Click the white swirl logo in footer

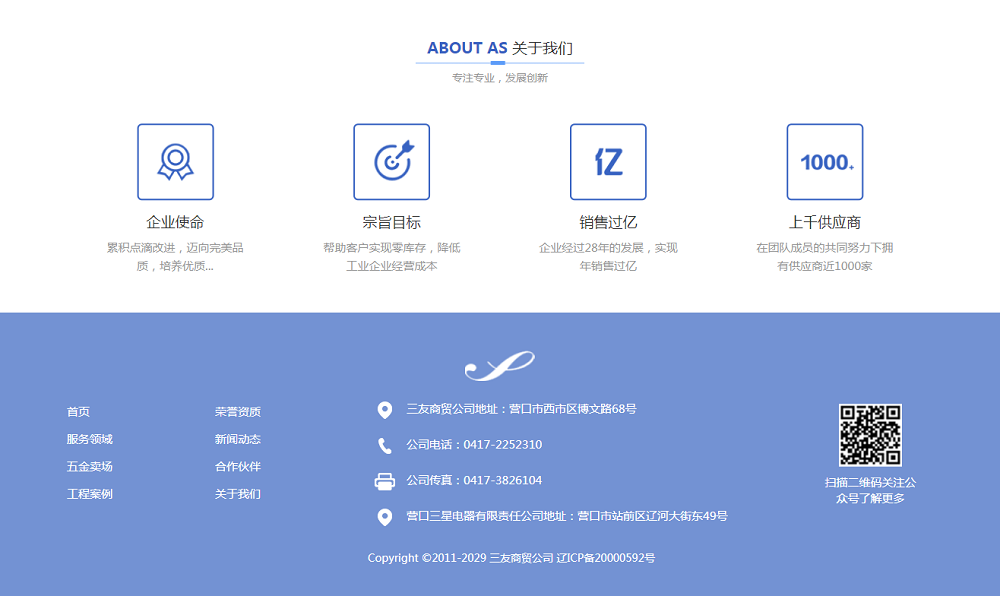pyautogui.click(x=500, y=367)
